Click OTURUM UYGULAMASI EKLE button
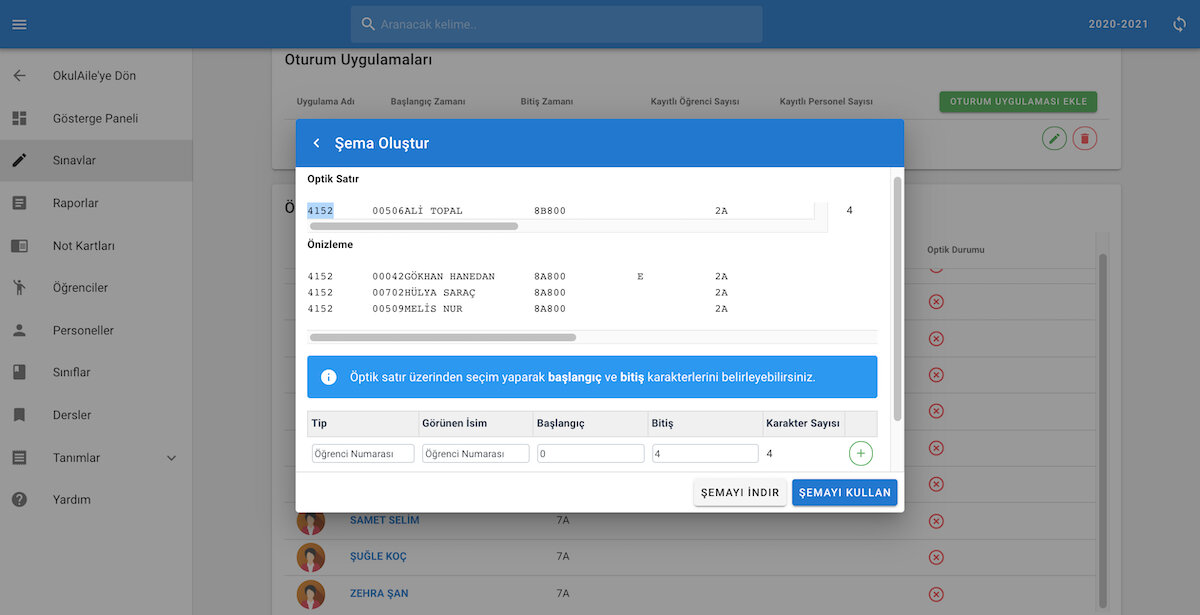The image size is (1200, 615). pos(1019,101)
